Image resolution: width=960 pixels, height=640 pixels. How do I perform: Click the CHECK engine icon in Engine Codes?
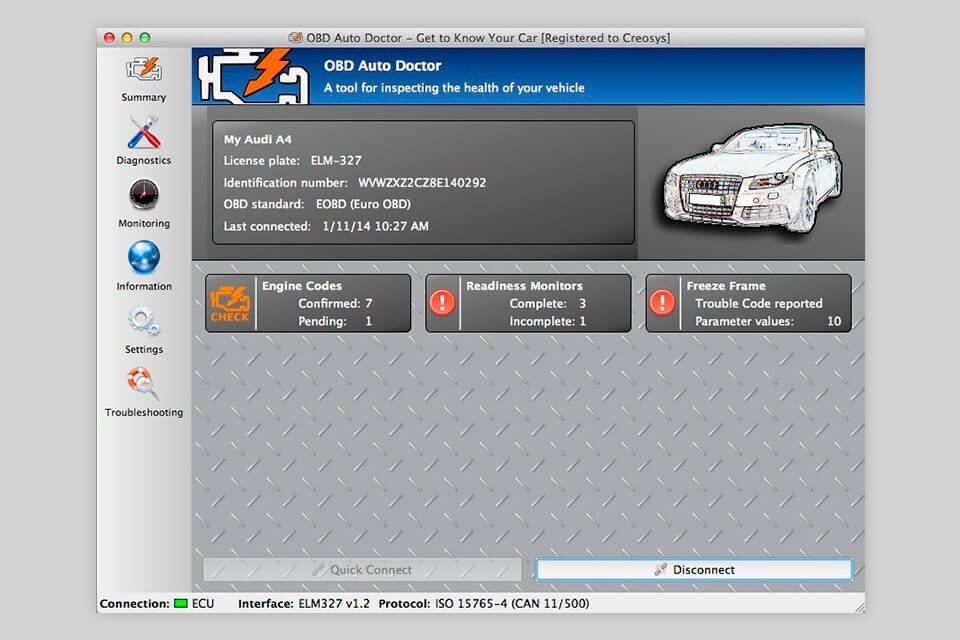(x=229, y=302)
